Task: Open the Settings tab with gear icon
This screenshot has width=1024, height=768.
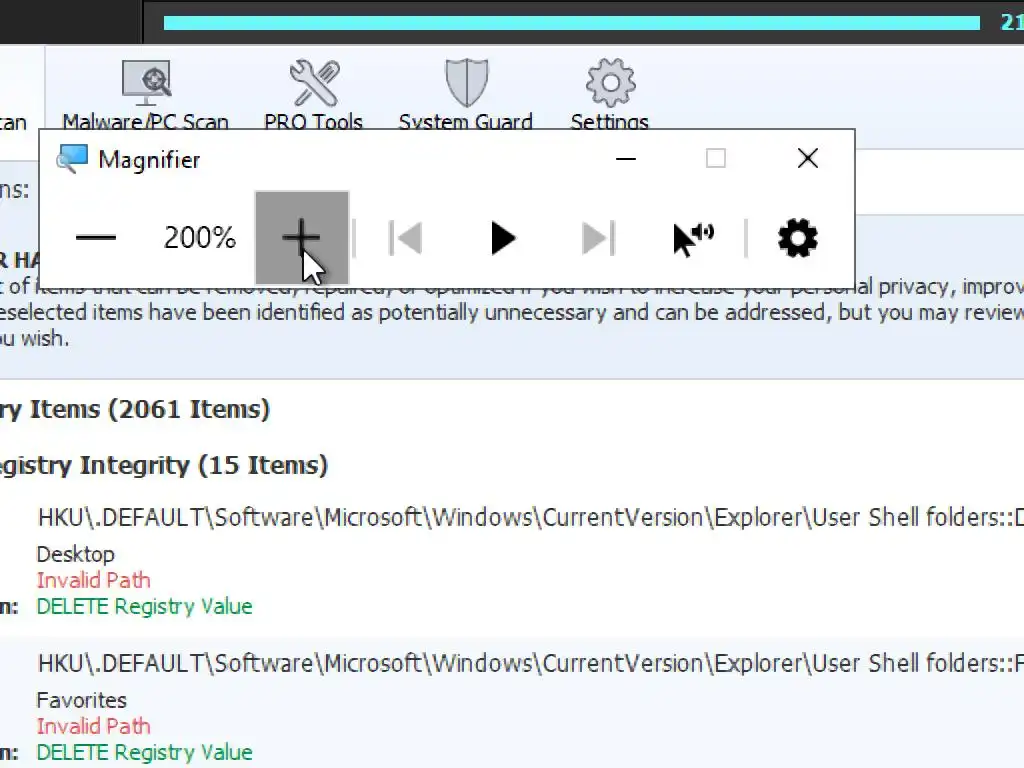Action: point(610,95)
